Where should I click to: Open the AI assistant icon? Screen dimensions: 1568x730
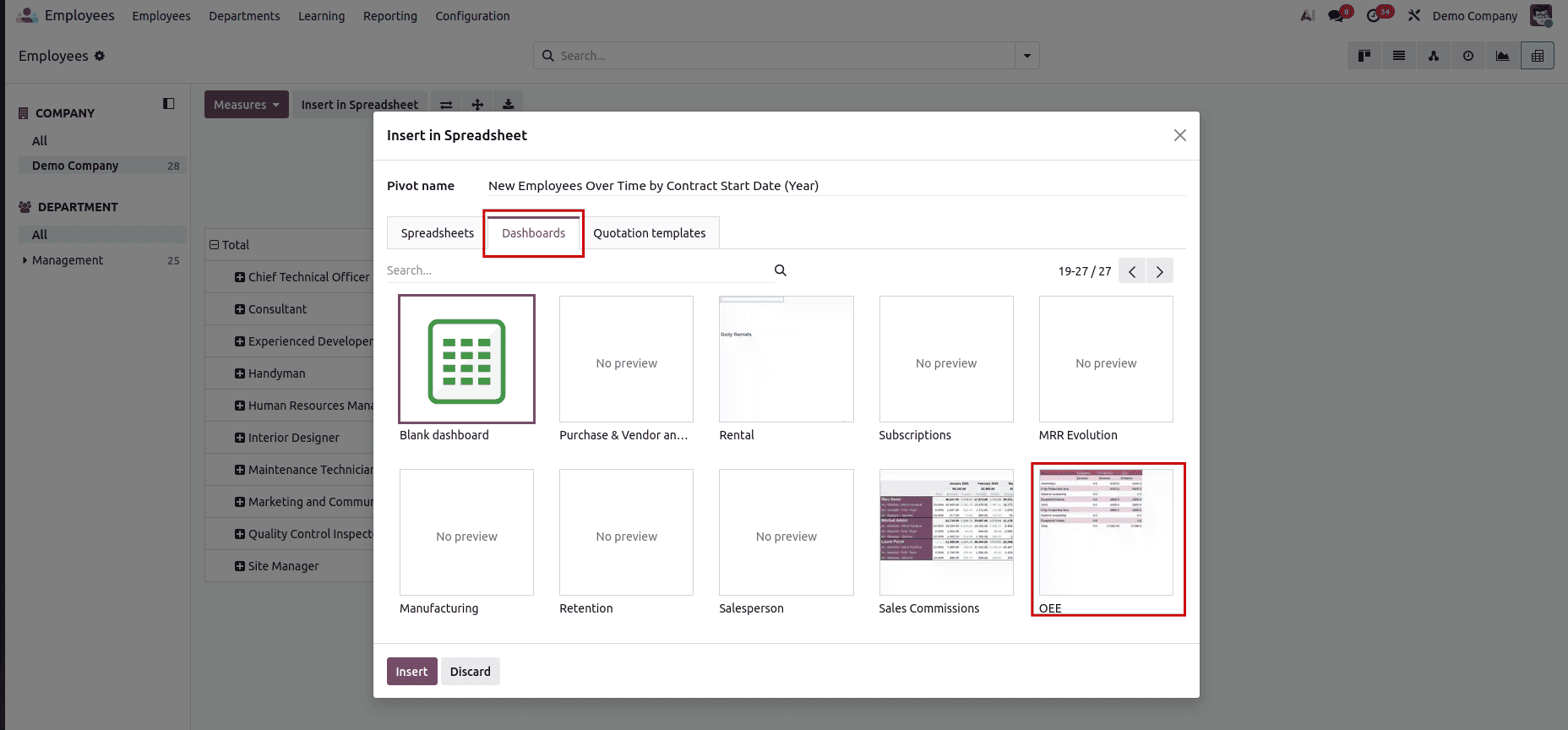(x=1308, y=15)
